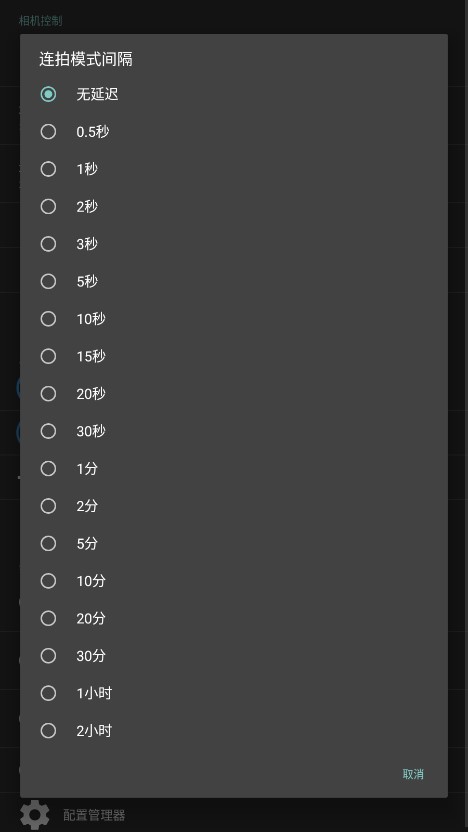Viewport: 468px width, 832px height.
Task: Click the 取消 cancel button
Action: 413,774
